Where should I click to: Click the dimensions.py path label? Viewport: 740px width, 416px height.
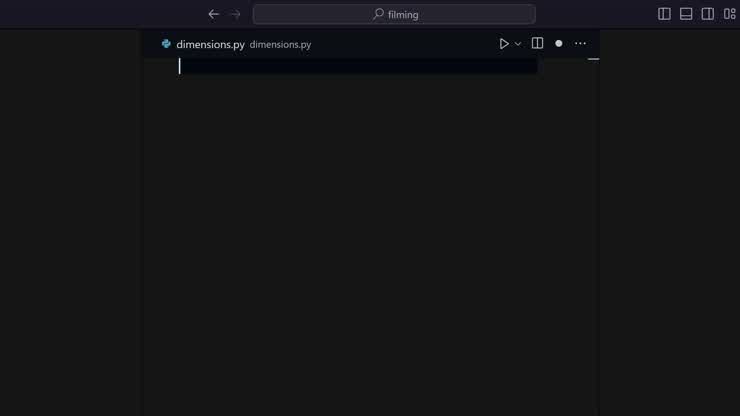280,44
